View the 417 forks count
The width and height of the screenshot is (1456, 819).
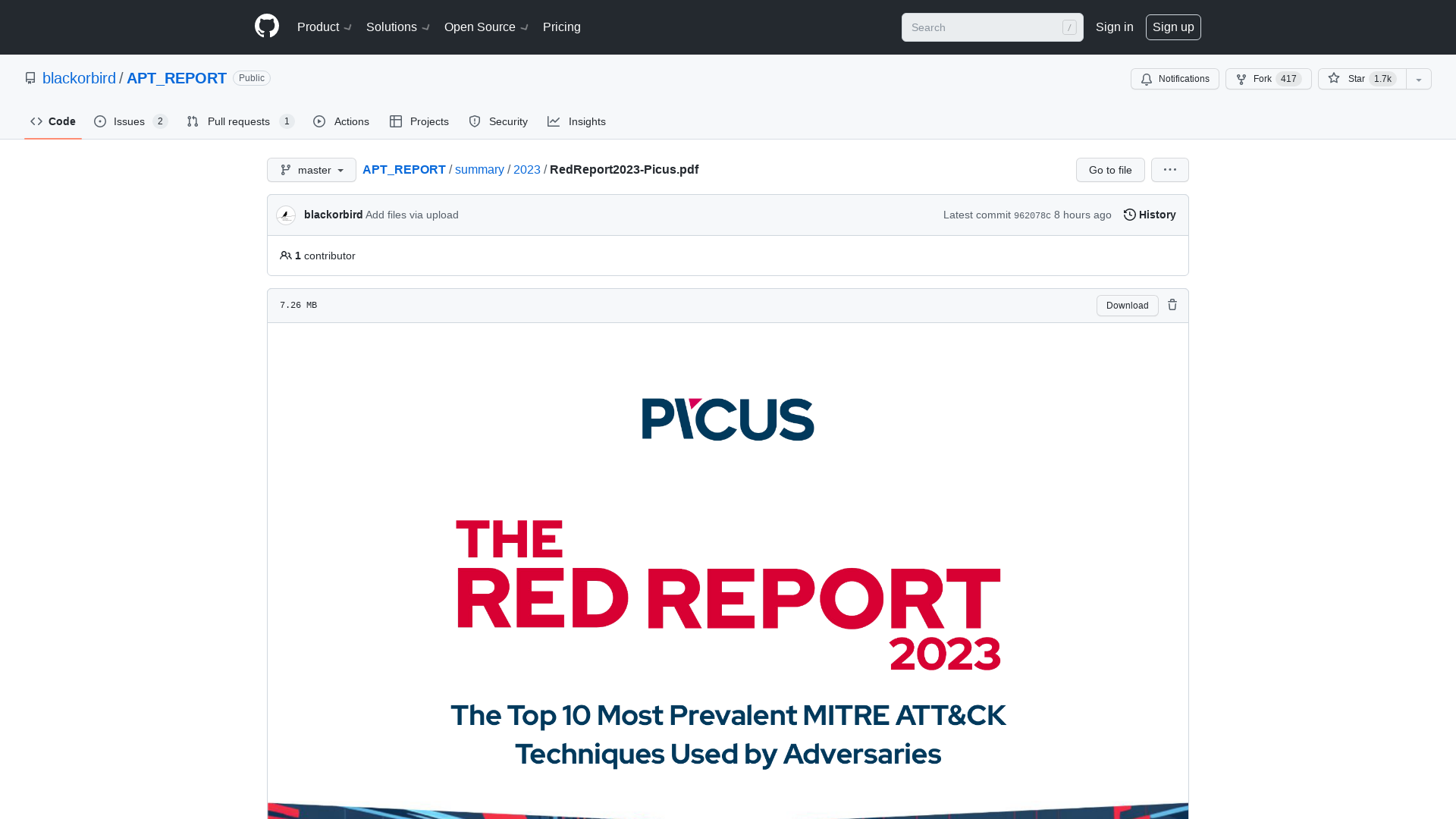pyautogui.click(x=1288, y=79)
